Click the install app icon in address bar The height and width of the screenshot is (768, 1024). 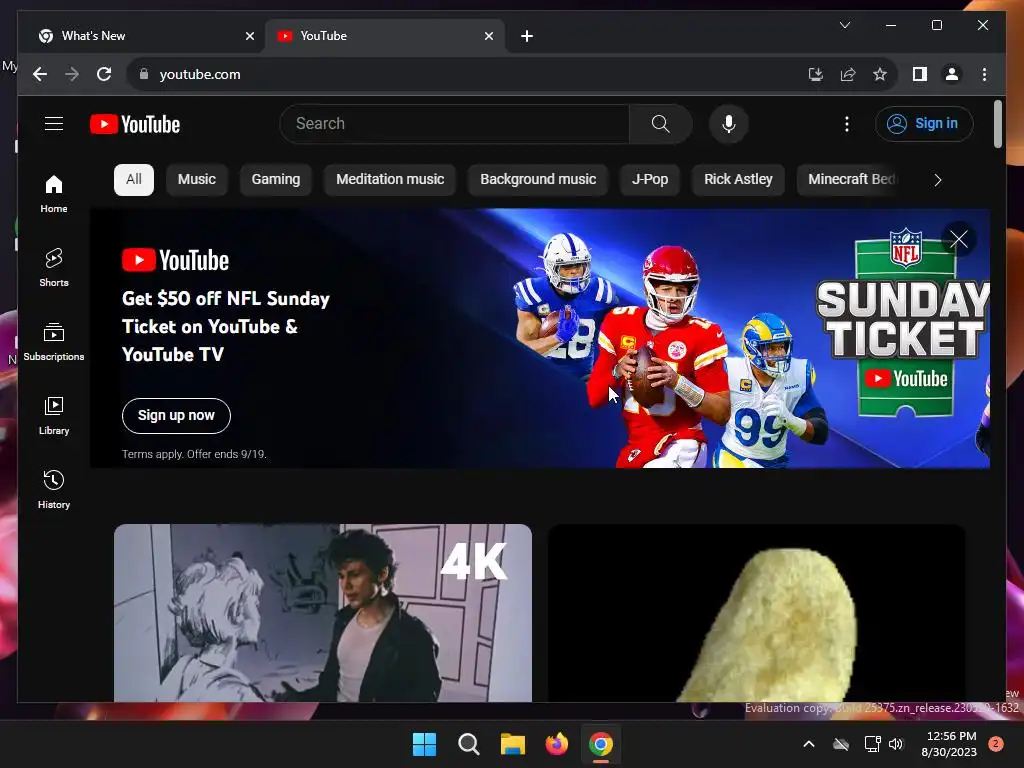[x=816, y=74]
